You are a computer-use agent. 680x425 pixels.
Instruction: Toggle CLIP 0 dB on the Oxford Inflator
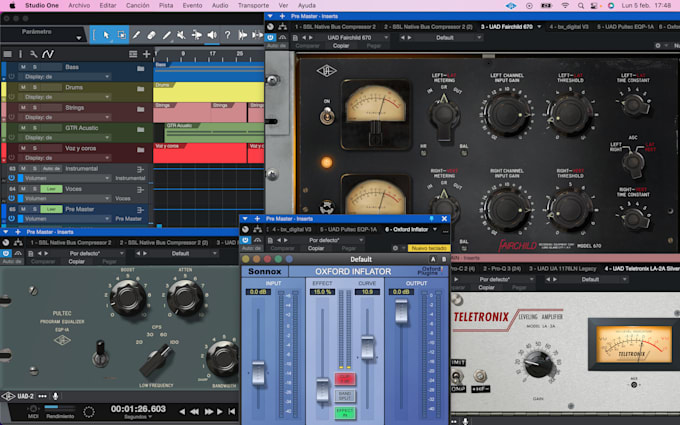click(345, 379)
